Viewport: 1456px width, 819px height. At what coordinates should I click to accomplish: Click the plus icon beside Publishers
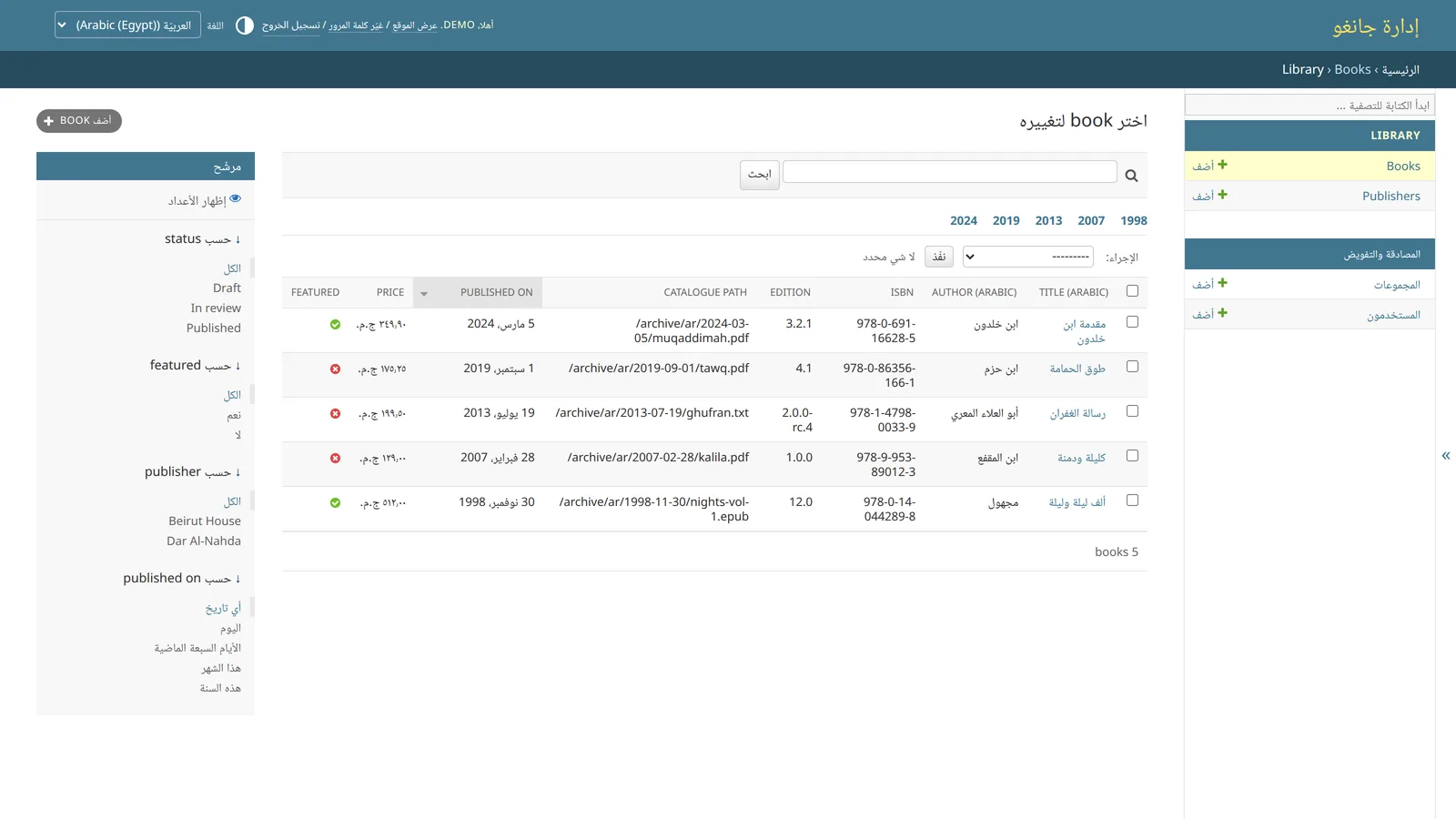coord(1223,195)
